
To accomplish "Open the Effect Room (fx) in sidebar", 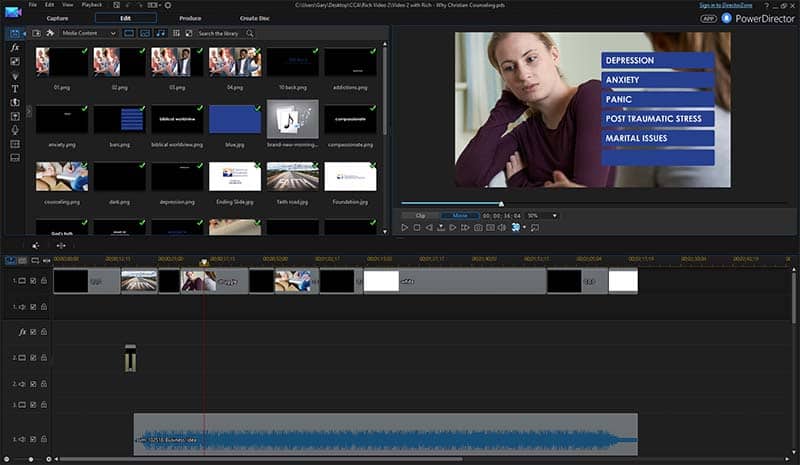I will click(x=15, y=47).
